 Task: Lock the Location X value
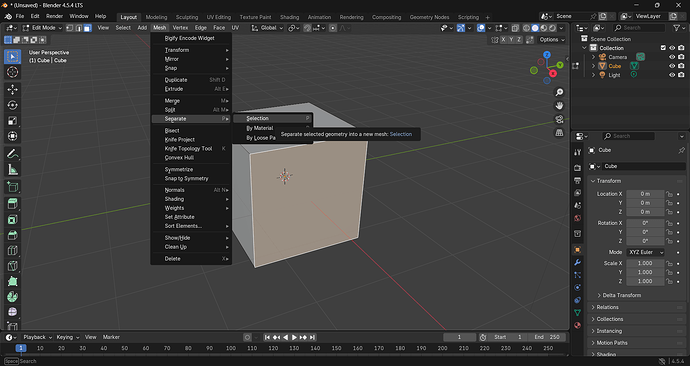[669, 194]
